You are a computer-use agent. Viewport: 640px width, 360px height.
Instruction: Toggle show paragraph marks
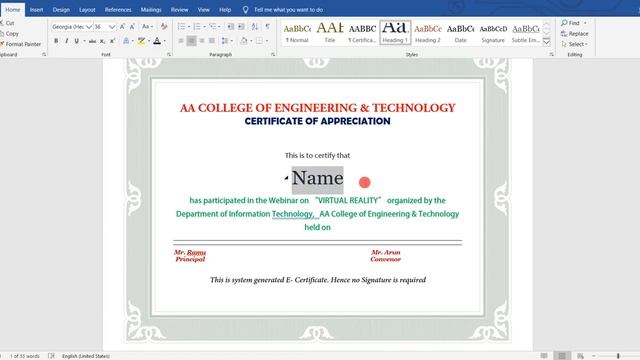coord(267,27)
